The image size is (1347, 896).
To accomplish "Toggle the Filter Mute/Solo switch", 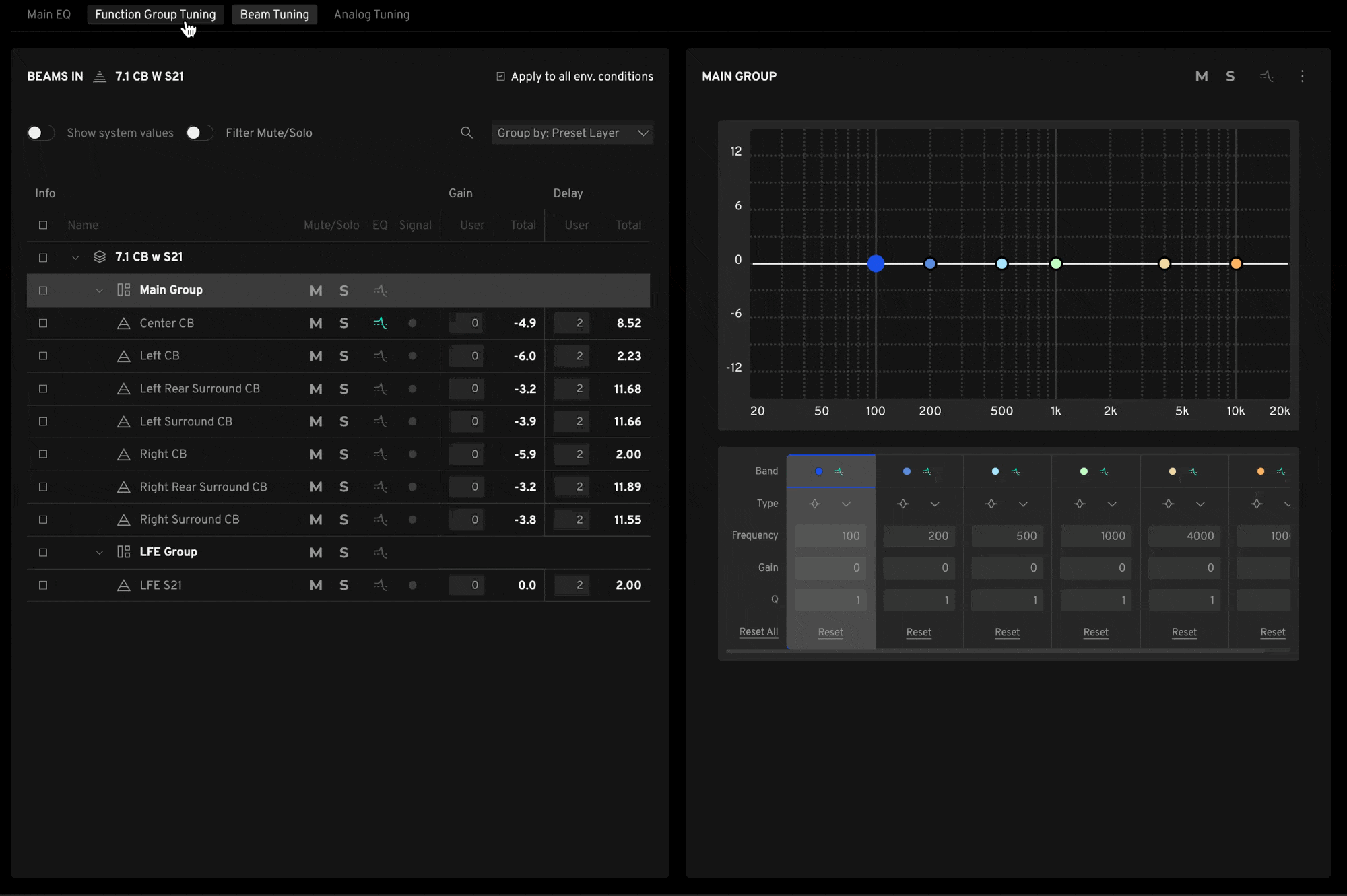I will click(199, 133).
